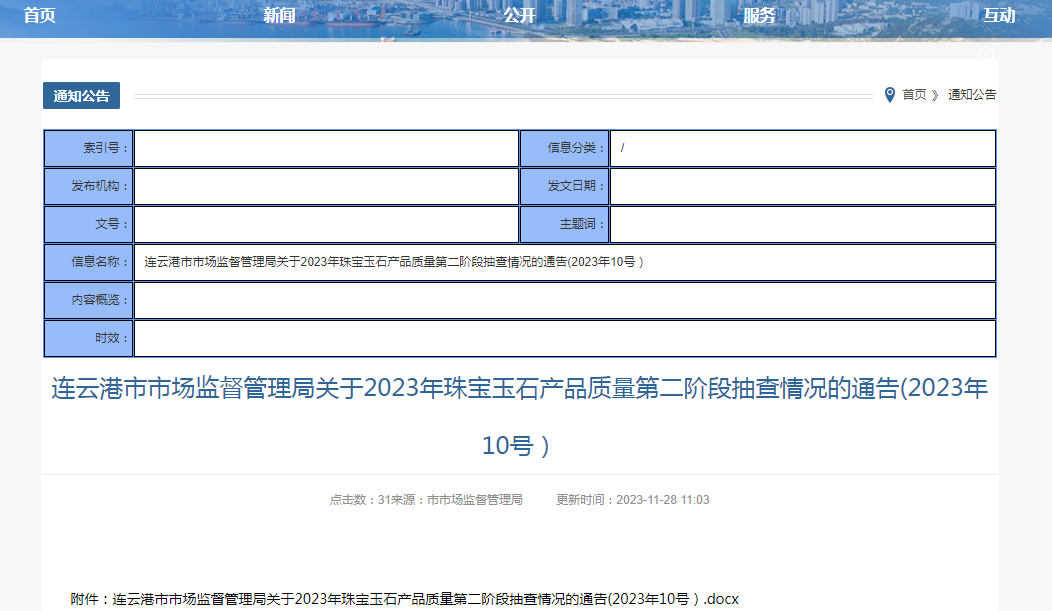
Task: Open the 公开 navigation menu item
Action: [x=519, y=15]
